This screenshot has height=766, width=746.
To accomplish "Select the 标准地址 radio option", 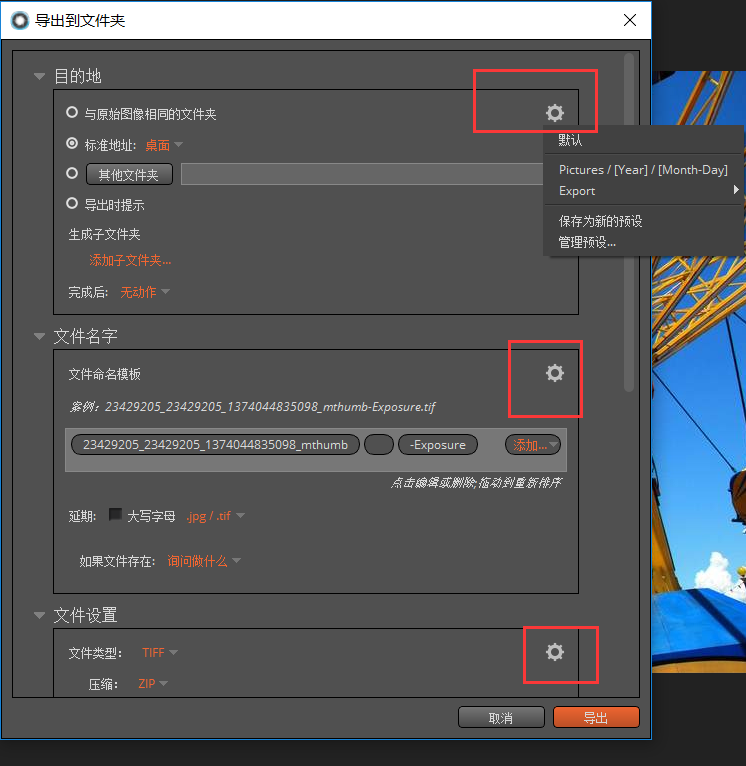I will (x=72, y=144).
